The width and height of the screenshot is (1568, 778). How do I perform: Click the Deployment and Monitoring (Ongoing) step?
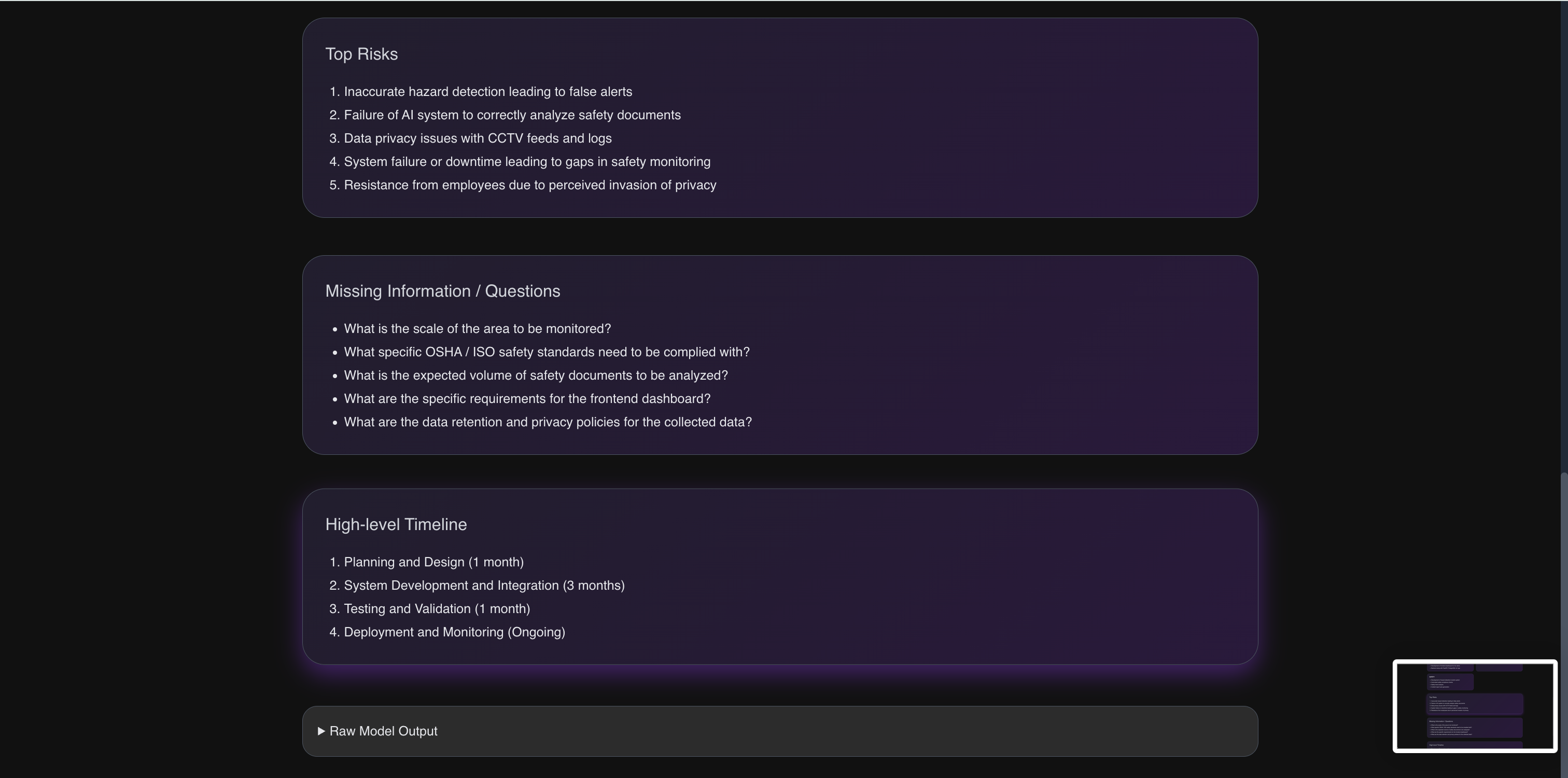click(x=455, y=632)
